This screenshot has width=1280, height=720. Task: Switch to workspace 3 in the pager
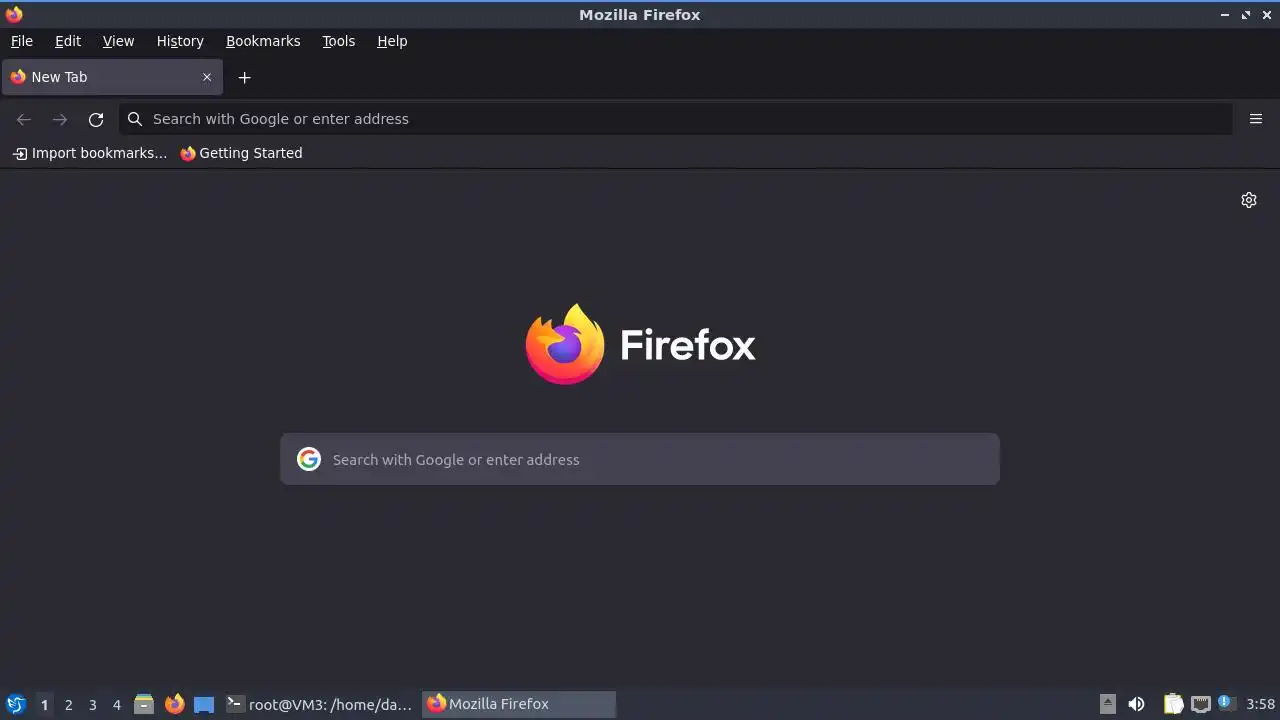point(92,704)
